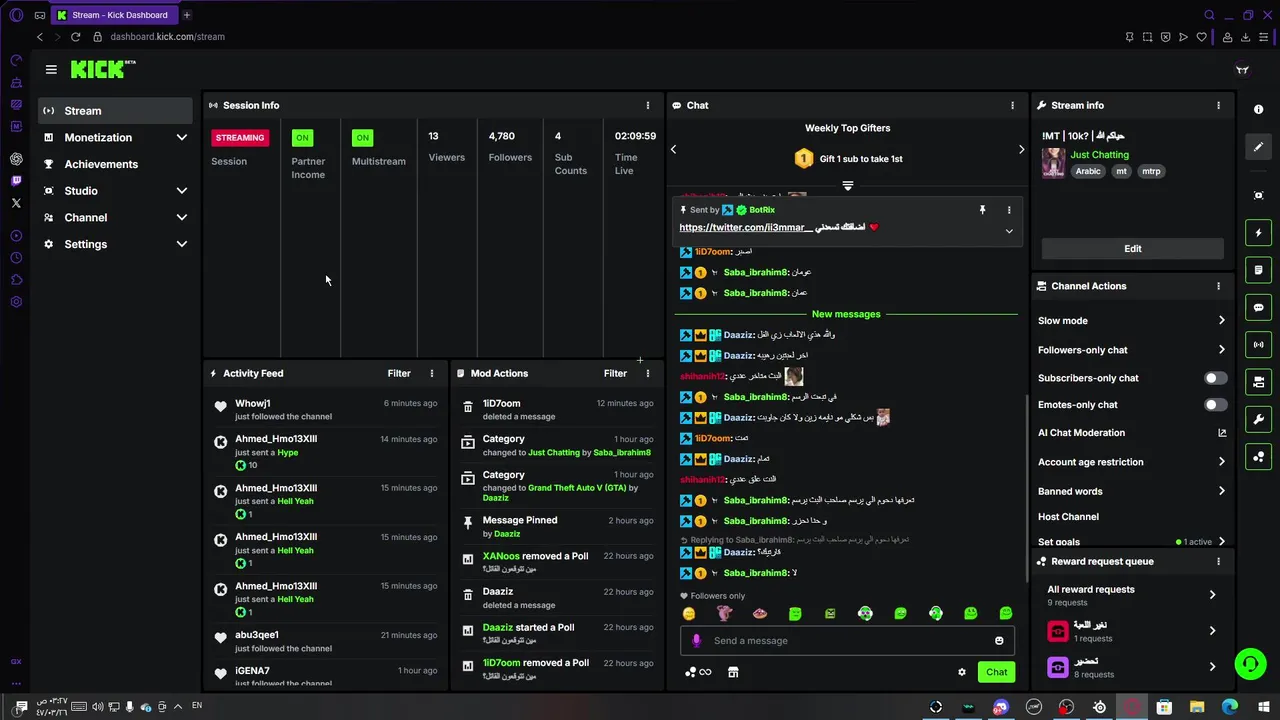
Task: Collapse the Weekly Top Gifters banner
Action: point(848,186)
